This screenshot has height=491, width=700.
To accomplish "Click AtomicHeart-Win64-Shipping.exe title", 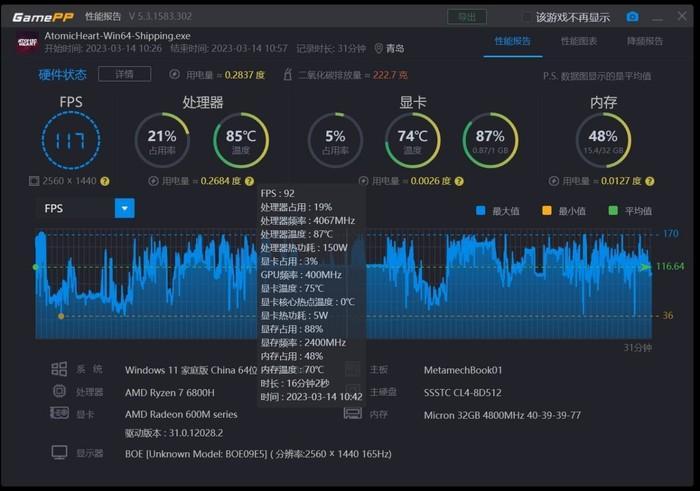I will coord(117,36).
